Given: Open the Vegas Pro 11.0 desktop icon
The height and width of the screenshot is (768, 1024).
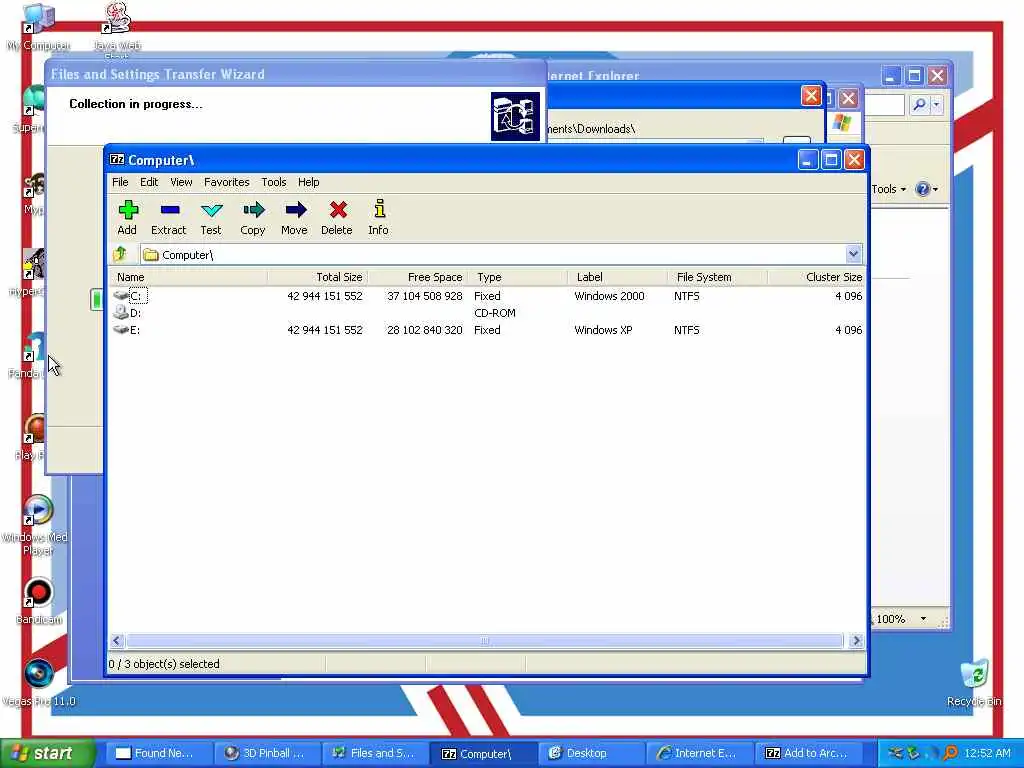Looking at the screenshot, I should pyautogui.click(x=39, y=682).
